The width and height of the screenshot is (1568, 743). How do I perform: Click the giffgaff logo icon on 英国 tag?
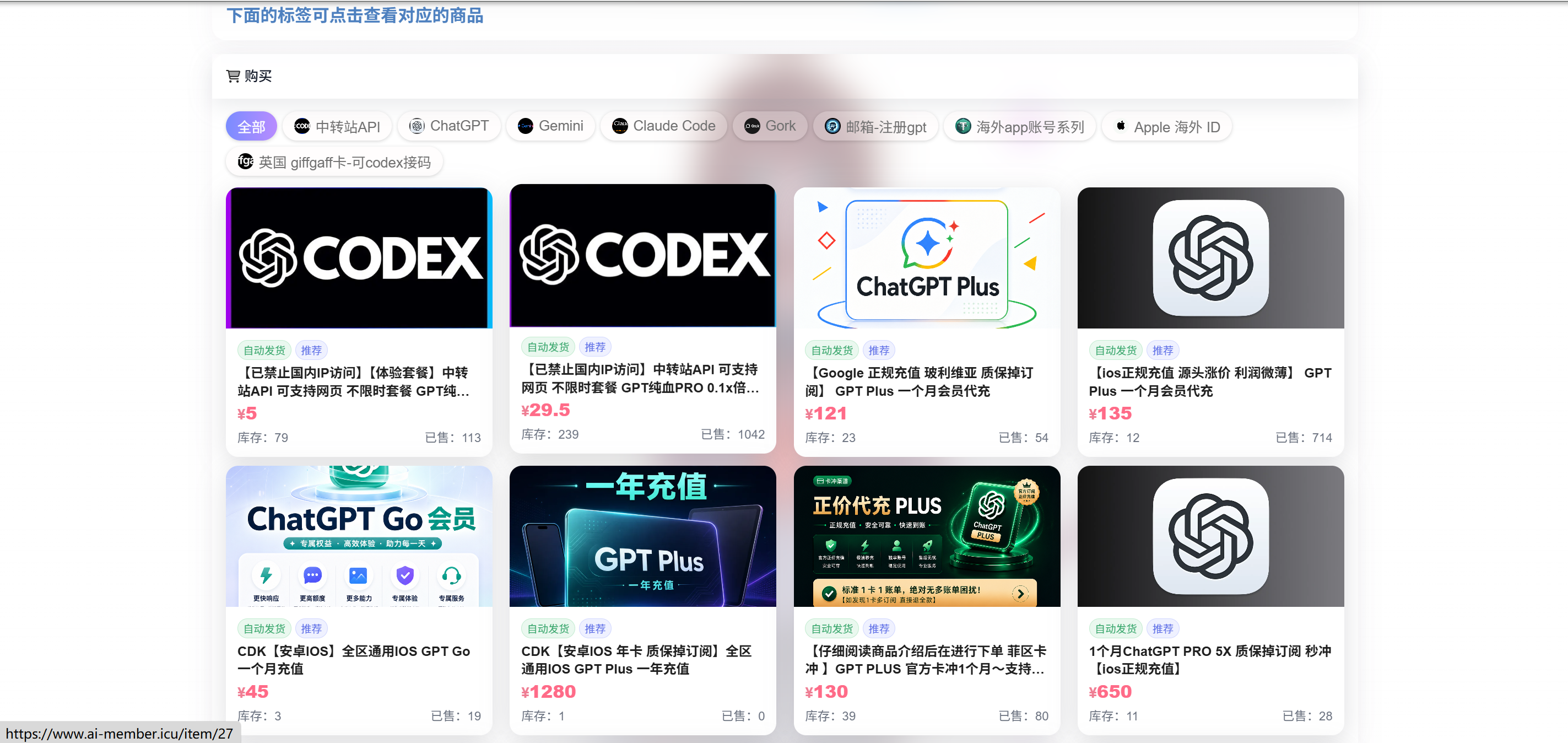pos(245,161)
